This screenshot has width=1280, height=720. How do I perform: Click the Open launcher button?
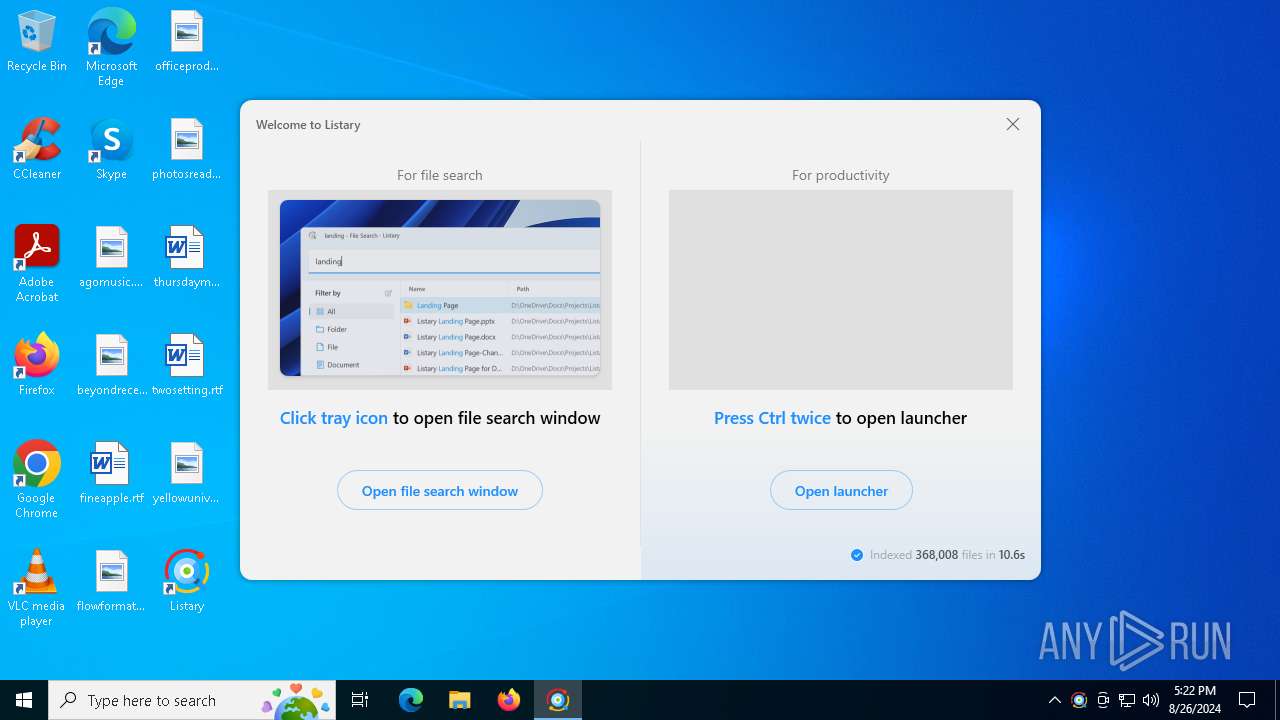pyautogui.click(x=841, y=491)
